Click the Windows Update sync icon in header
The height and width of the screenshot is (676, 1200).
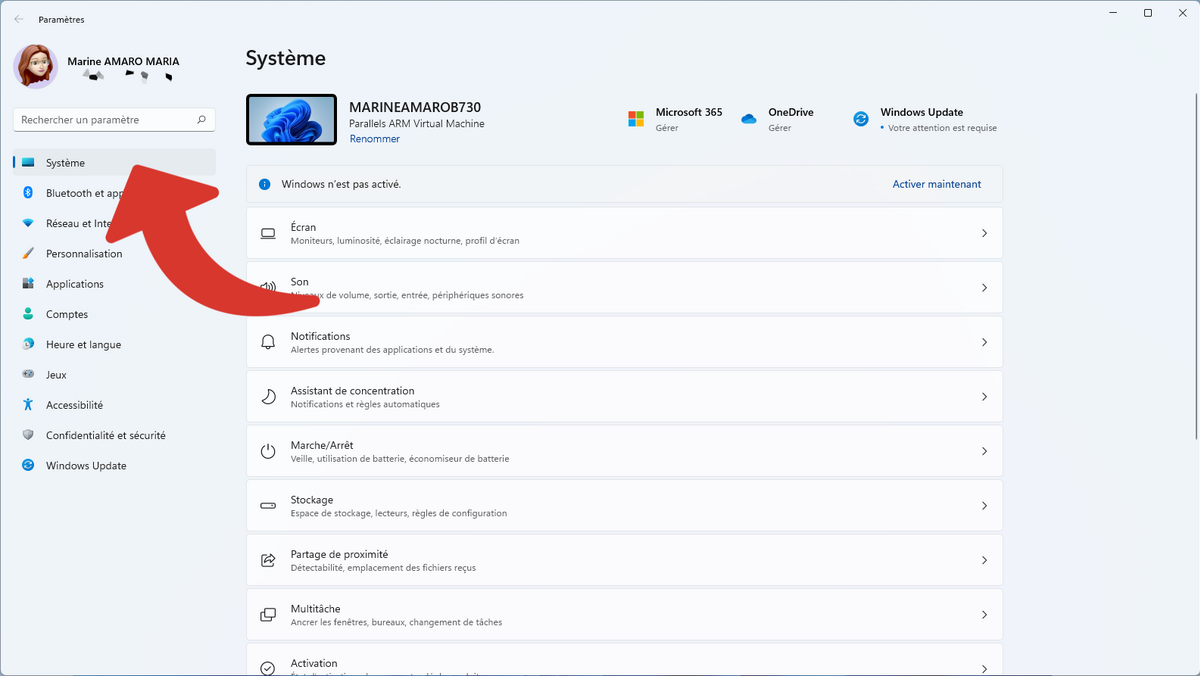click(x=861, y=119)
